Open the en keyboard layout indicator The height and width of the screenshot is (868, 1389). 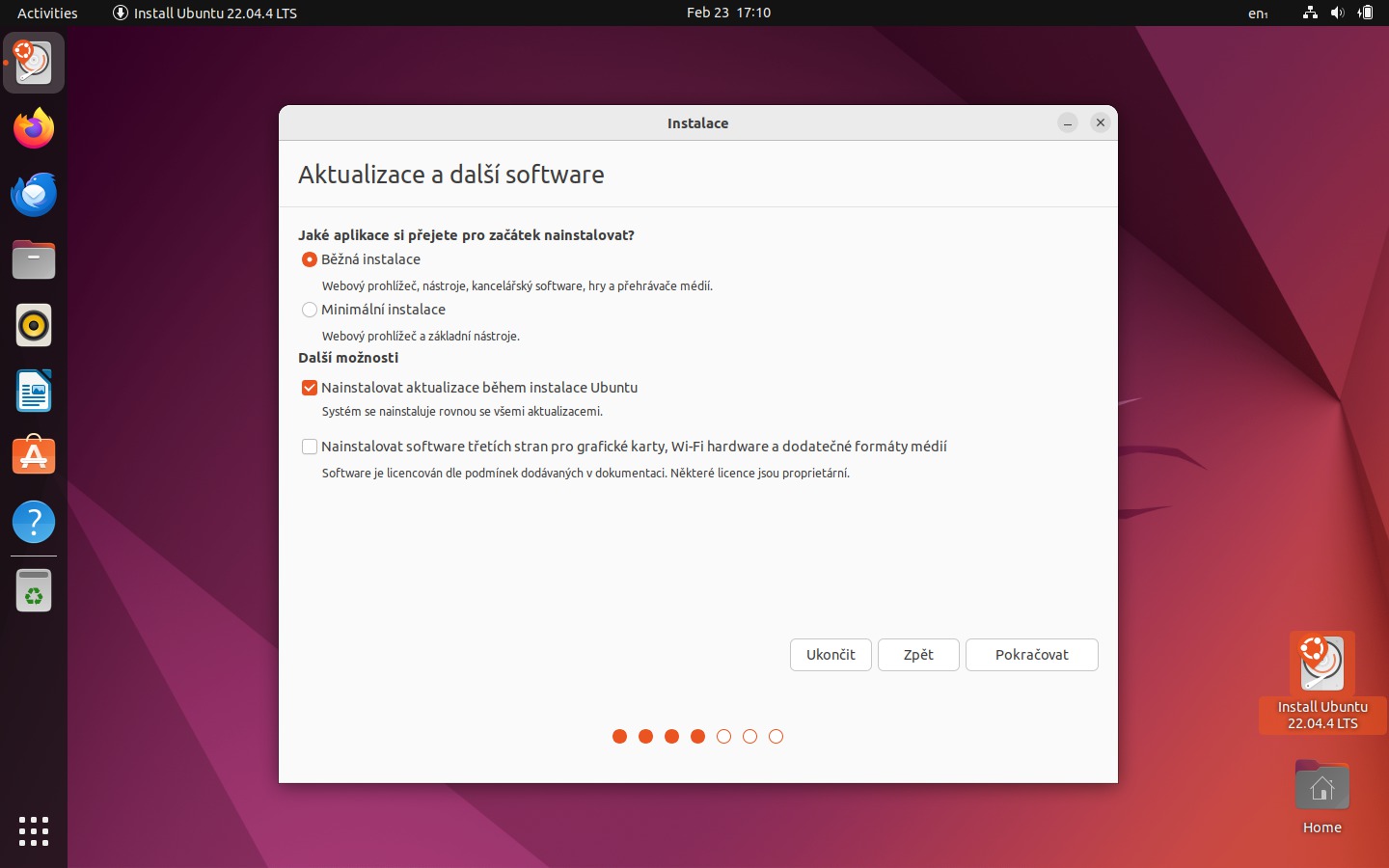tap(1258, 14)
